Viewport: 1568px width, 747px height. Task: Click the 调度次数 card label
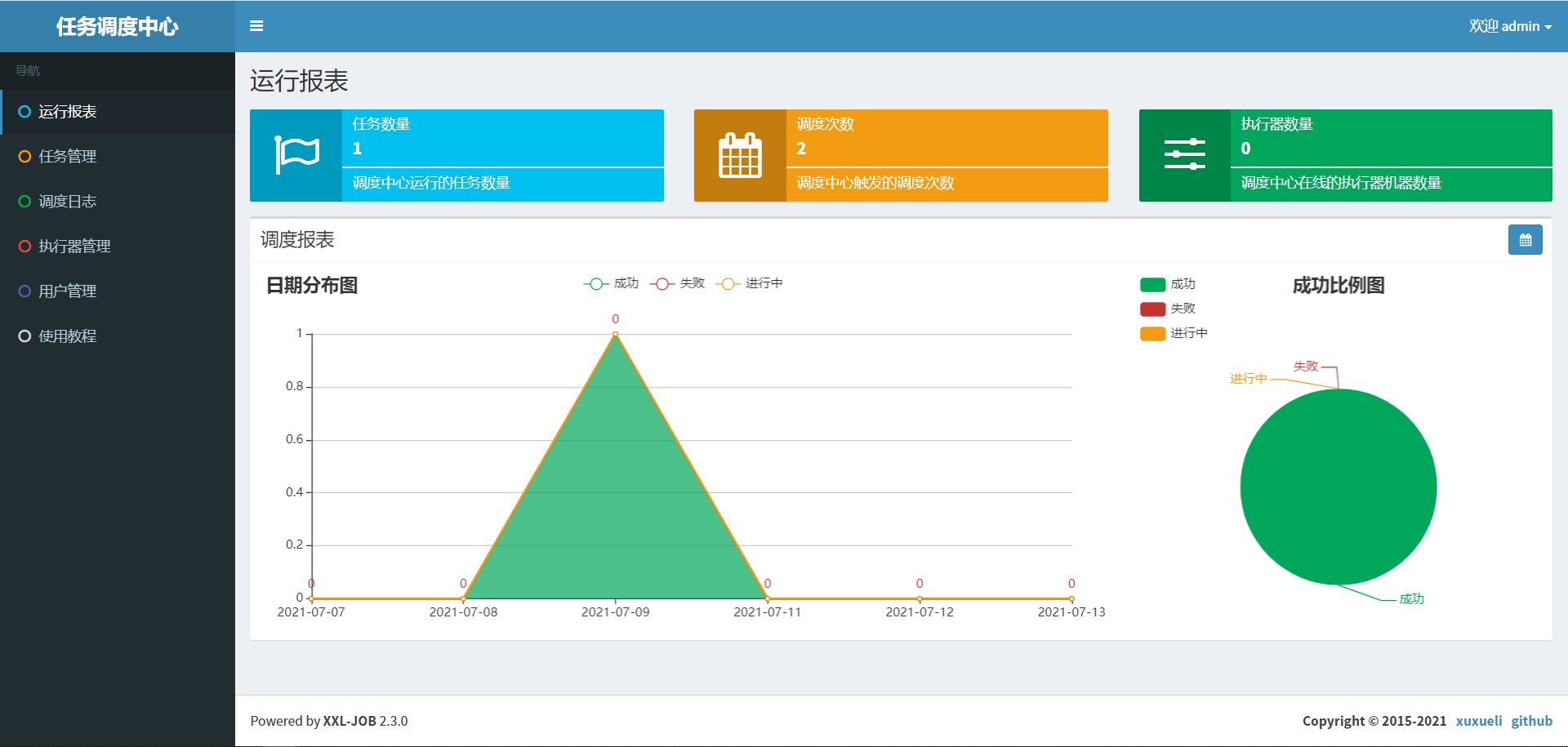click(x=826, y=124)
